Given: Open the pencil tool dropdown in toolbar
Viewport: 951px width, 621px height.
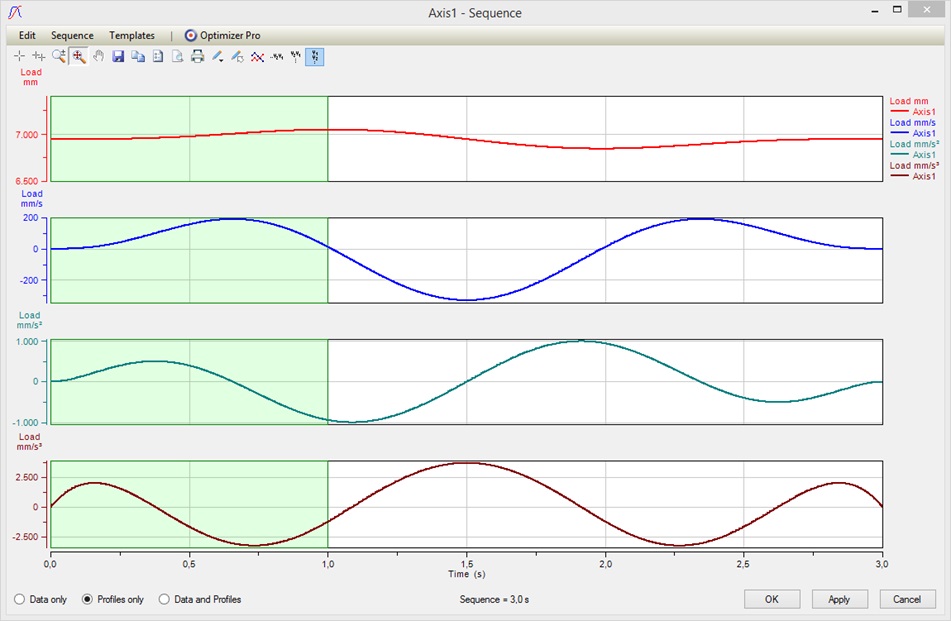Looking at the screenshot, I should tap(218, 57).
